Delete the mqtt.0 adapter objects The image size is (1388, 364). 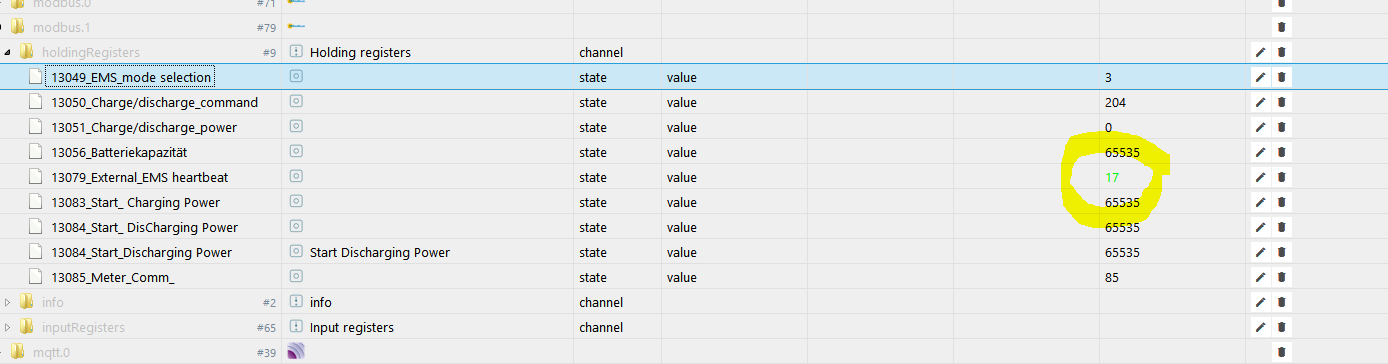pos(1281,352)
